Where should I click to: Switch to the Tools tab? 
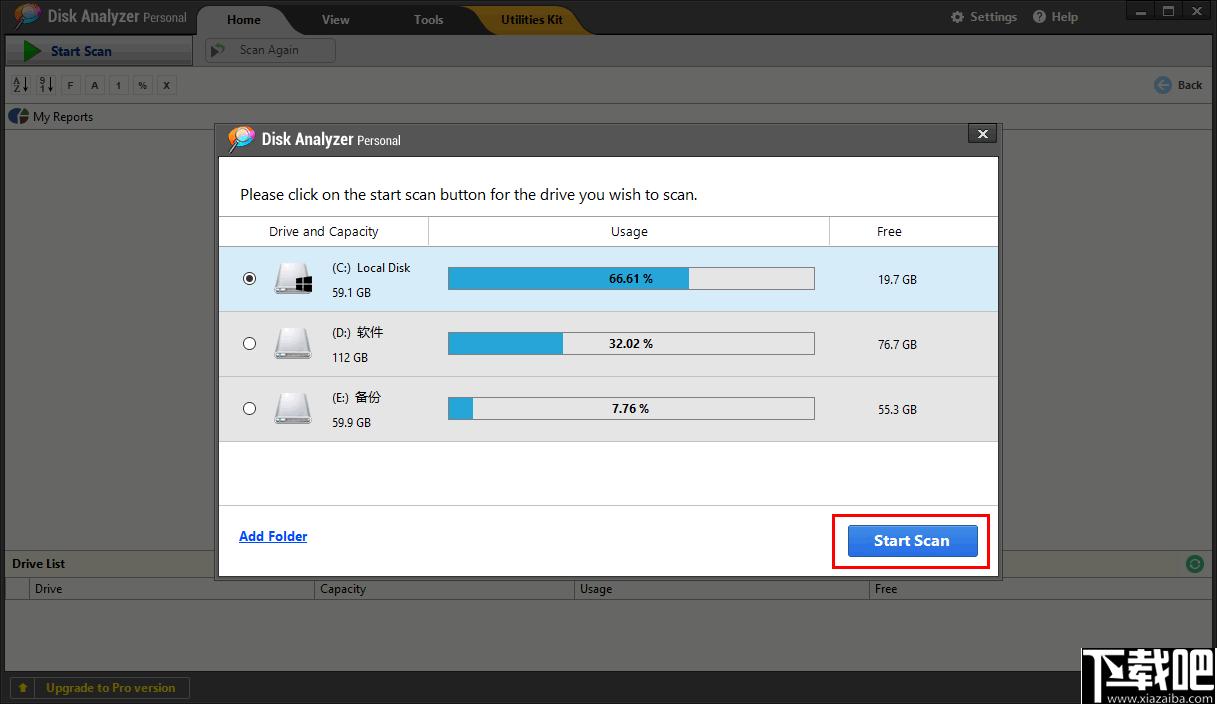pos(429,19)
